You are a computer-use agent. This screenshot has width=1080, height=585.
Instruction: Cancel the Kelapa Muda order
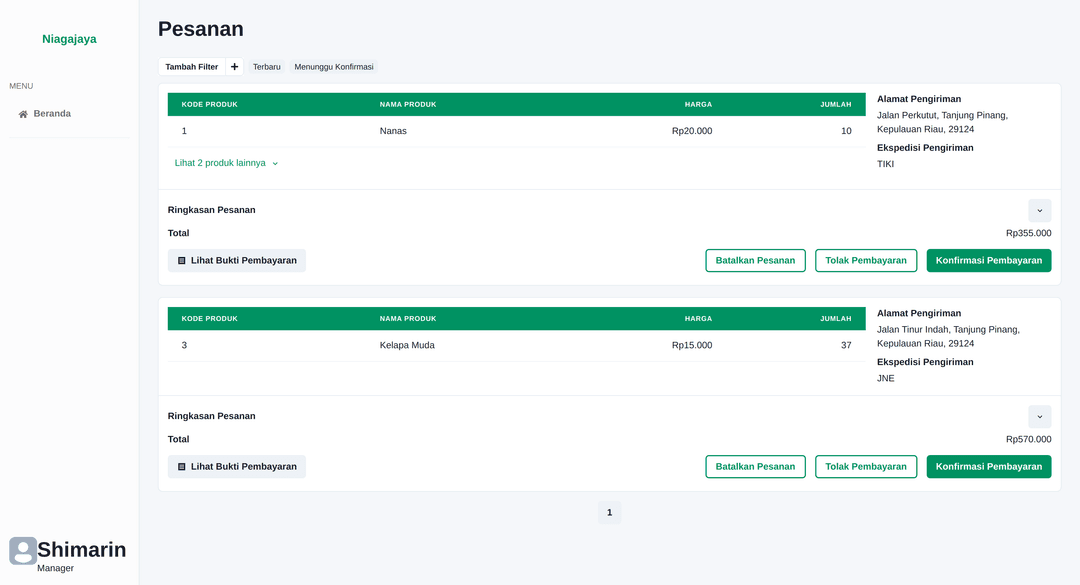click(x=755, y=467)
